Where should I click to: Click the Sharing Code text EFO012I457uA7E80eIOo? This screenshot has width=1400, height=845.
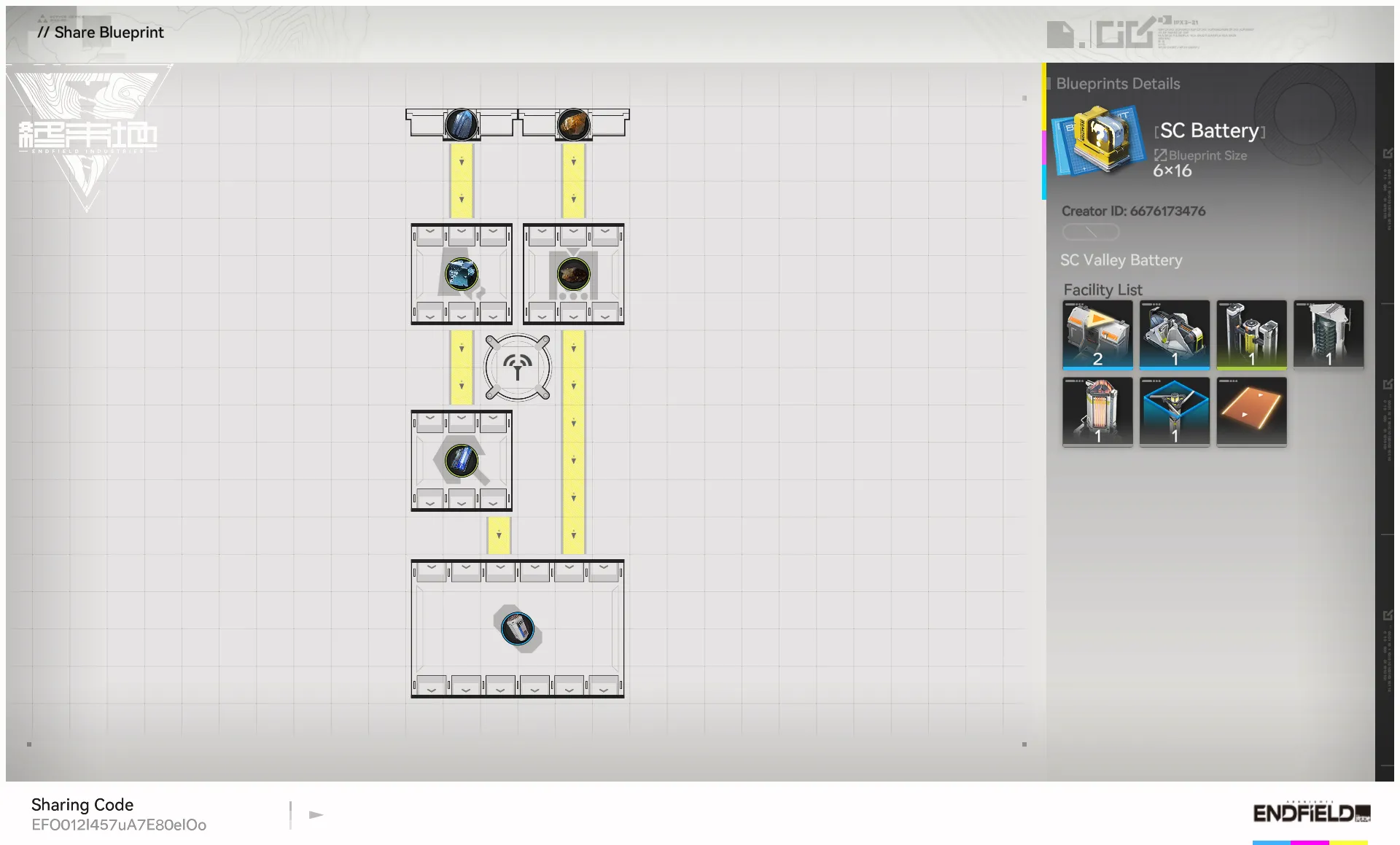pos(119,825)
